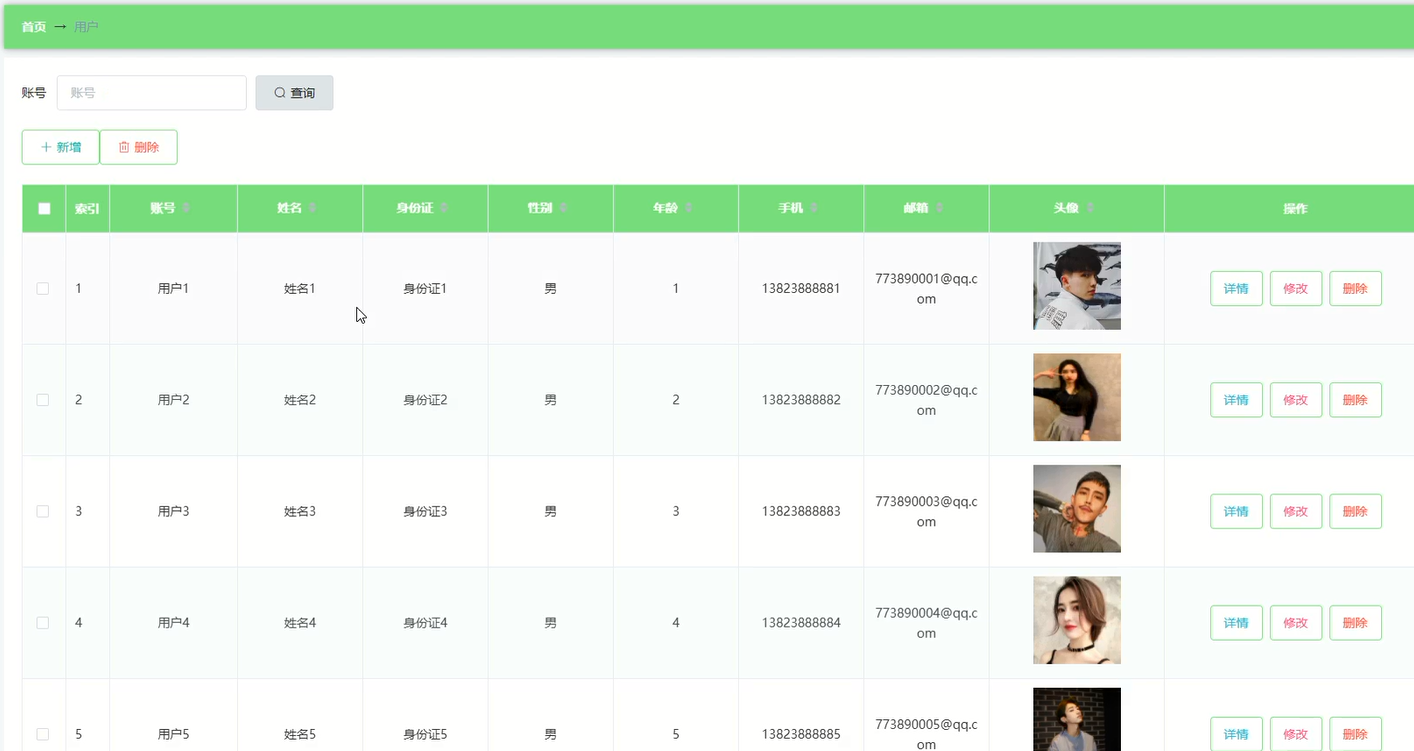The width and height of the screenshot is (1414, 751).
Task: Click 用户 in the breadcrumb
Action: [x=87, y=27]
